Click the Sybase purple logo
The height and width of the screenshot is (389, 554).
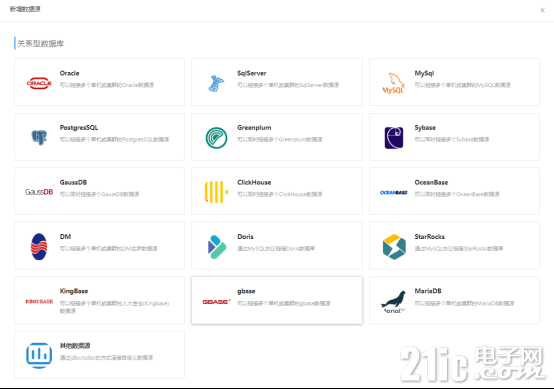point(394,138)
